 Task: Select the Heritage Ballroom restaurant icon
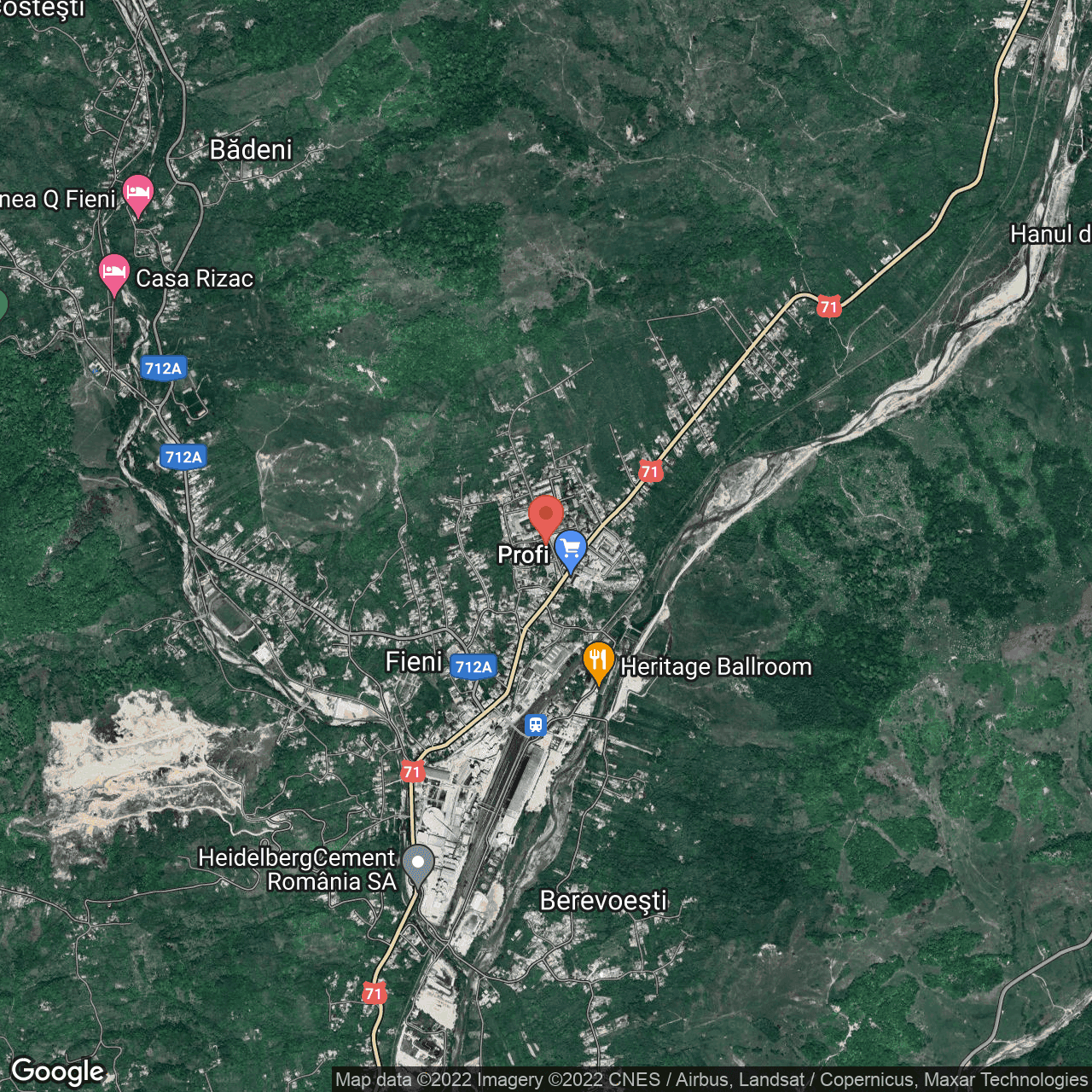pyautogui.click(x=598, y=661)
